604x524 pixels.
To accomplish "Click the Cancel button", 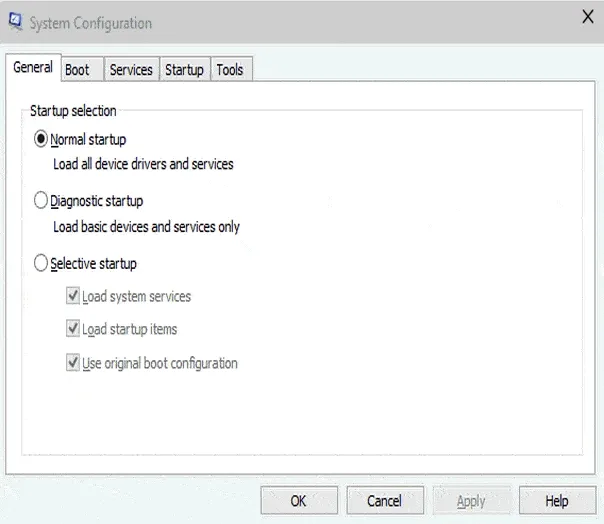I will click(384, 501).
